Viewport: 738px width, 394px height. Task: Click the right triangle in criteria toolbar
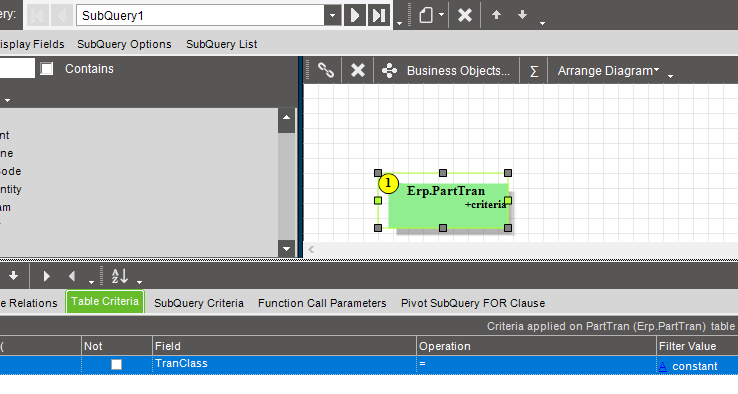[46, 276]
